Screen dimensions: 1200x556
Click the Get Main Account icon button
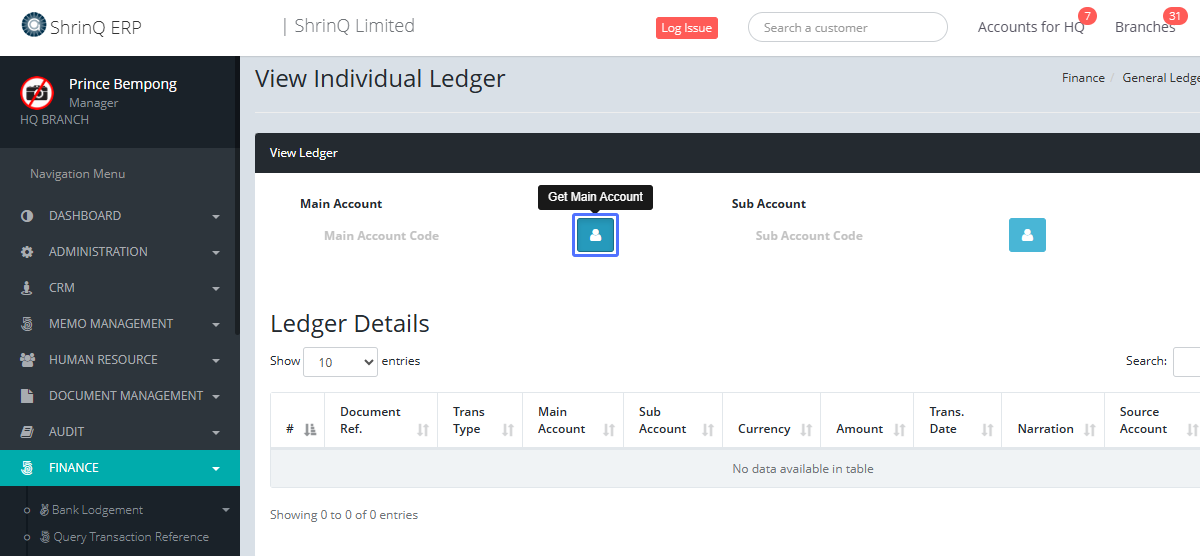[x=595, y=235]
